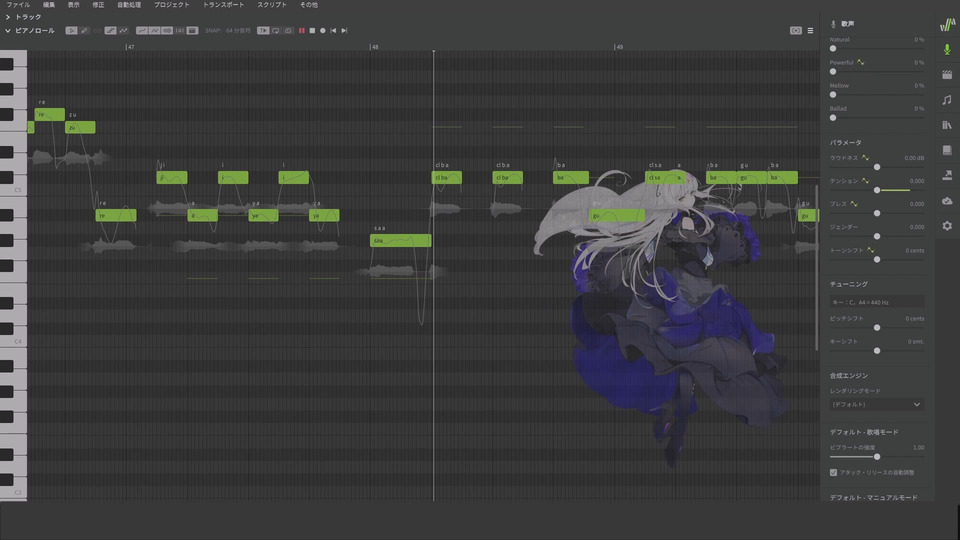Click the camera snapshot icon
This screenshot has height=540, width=960.
coord(795,31)
